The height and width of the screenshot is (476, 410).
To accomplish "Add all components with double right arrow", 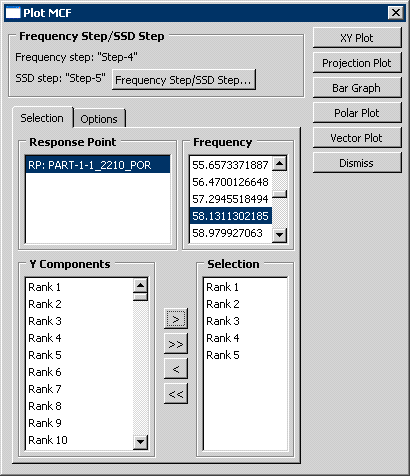I will click(x=176, y=344).
